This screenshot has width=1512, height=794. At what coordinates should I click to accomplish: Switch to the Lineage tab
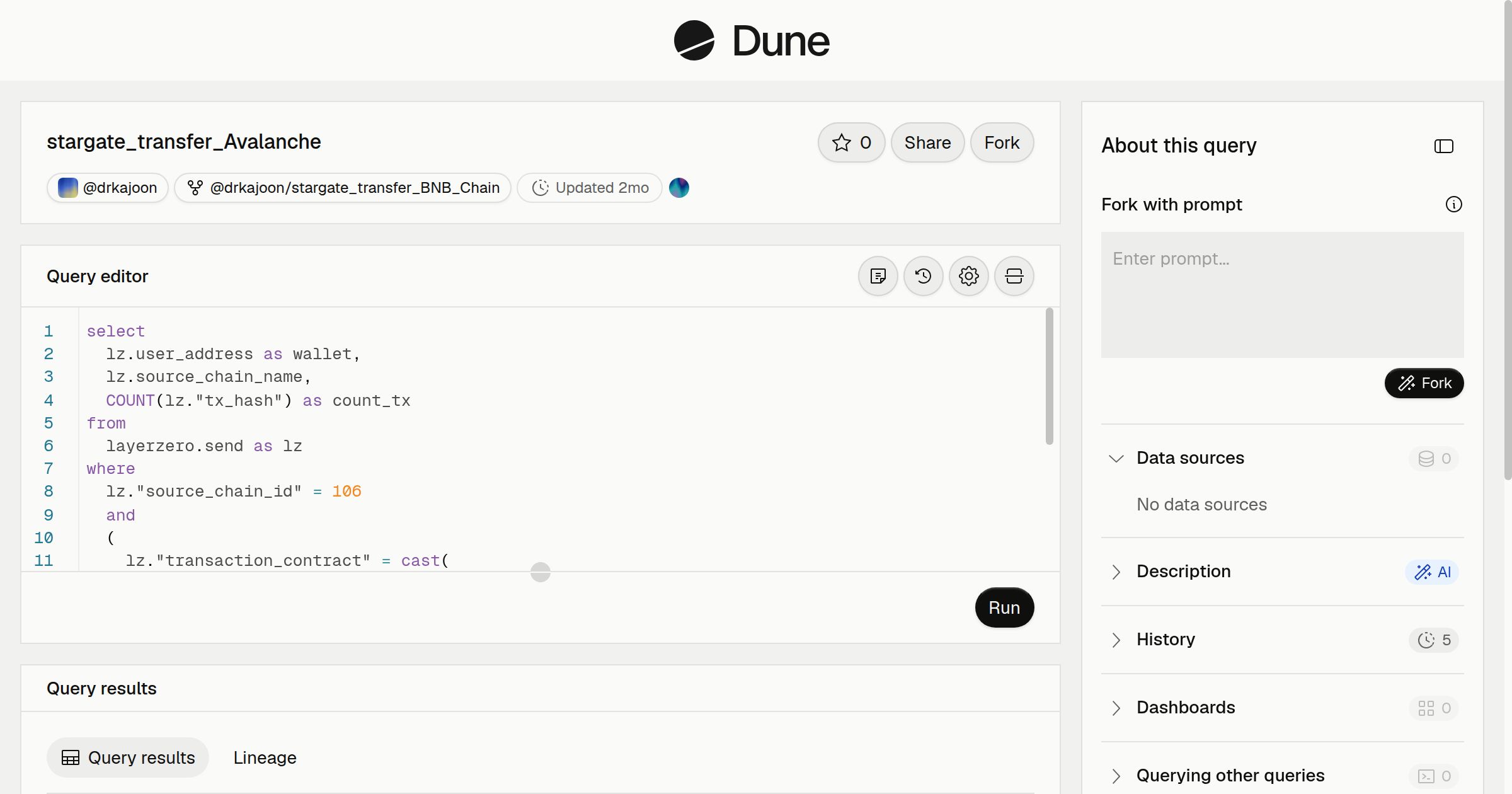(265, 757)
